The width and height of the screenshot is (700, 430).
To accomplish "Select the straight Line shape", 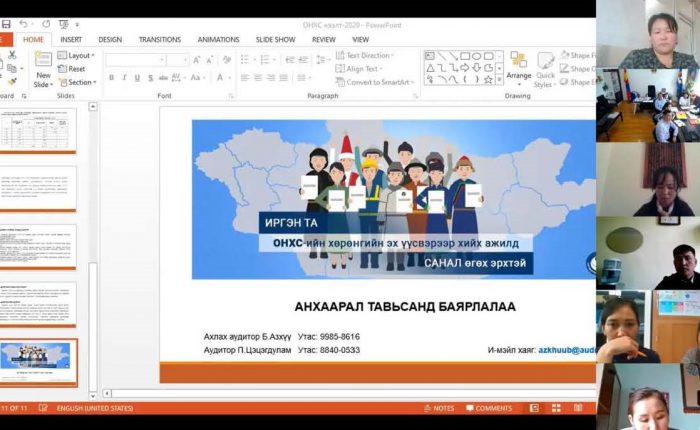I will pyautogui.click(x=442, y=56).
